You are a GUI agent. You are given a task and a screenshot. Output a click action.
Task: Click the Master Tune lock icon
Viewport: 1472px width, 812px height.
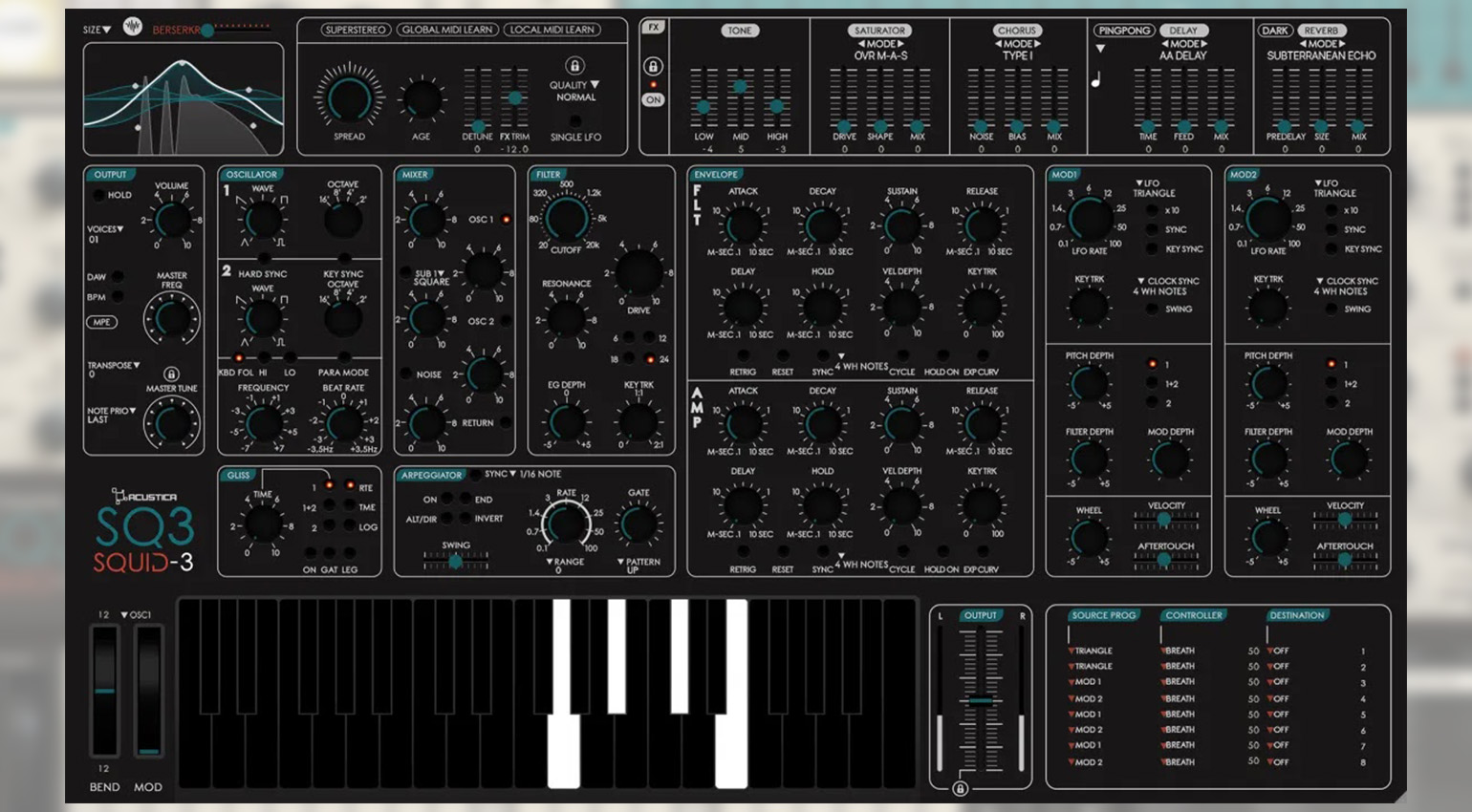[171, 374]
